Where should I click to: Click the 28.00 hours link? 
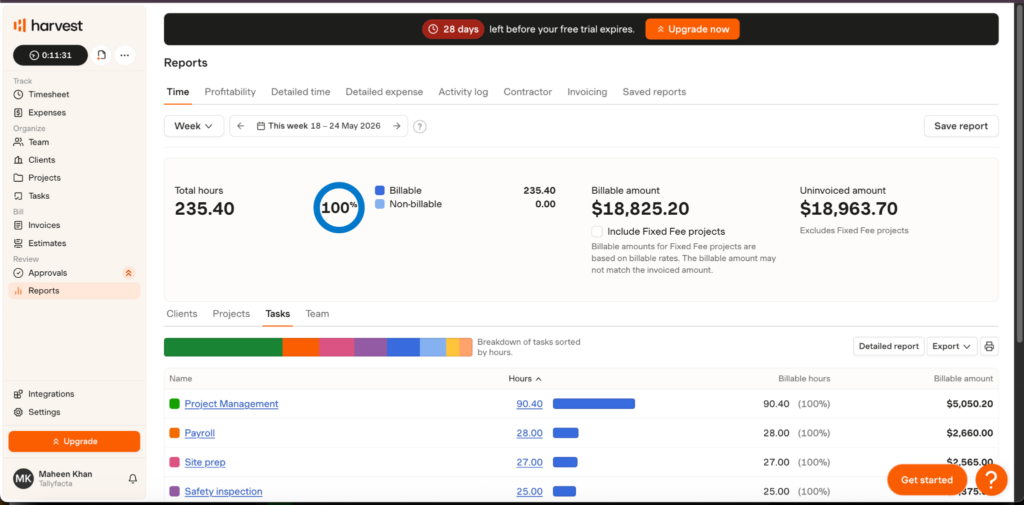pyautogui.click(x=530, y=433)
